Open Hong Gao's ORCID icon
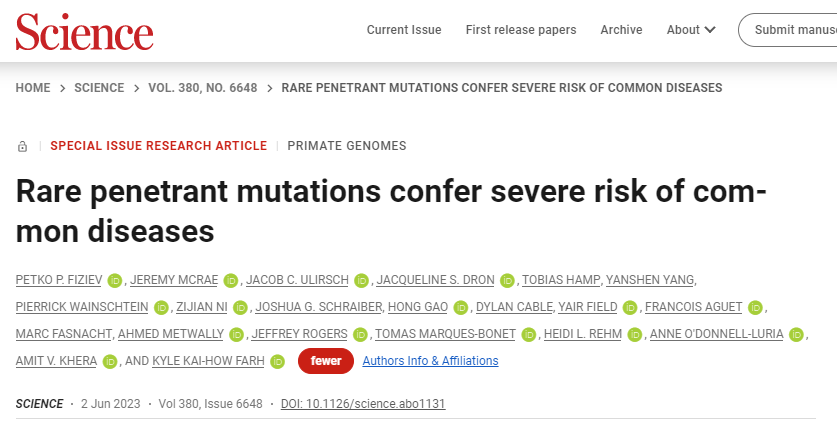This screenshot has width=837, height=425. point(460,307)
